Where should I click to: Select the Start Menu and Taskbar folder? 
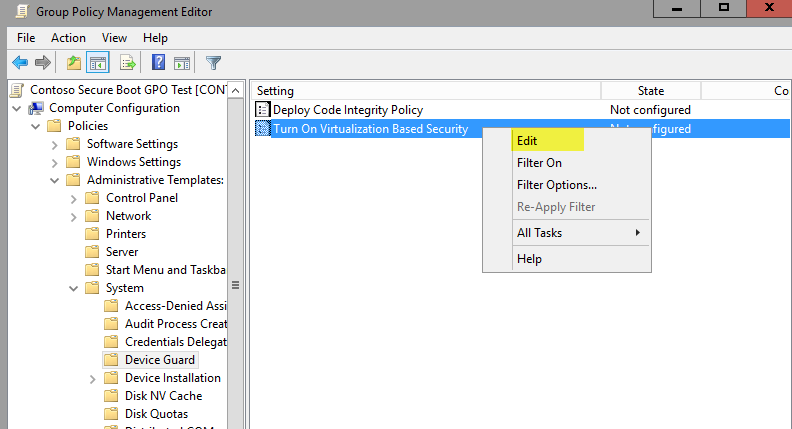pos(166,270)
